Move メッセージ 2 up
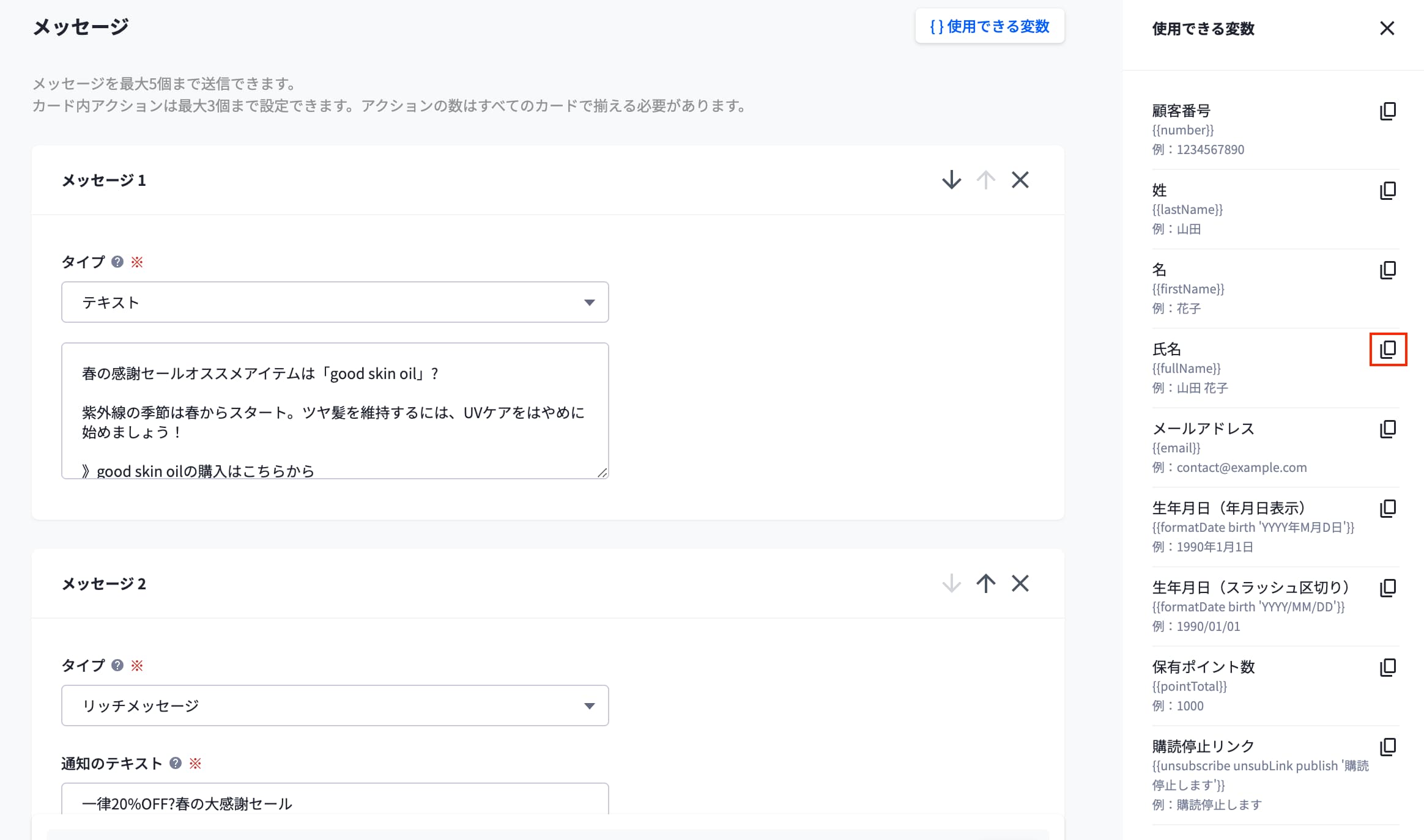 985,584
